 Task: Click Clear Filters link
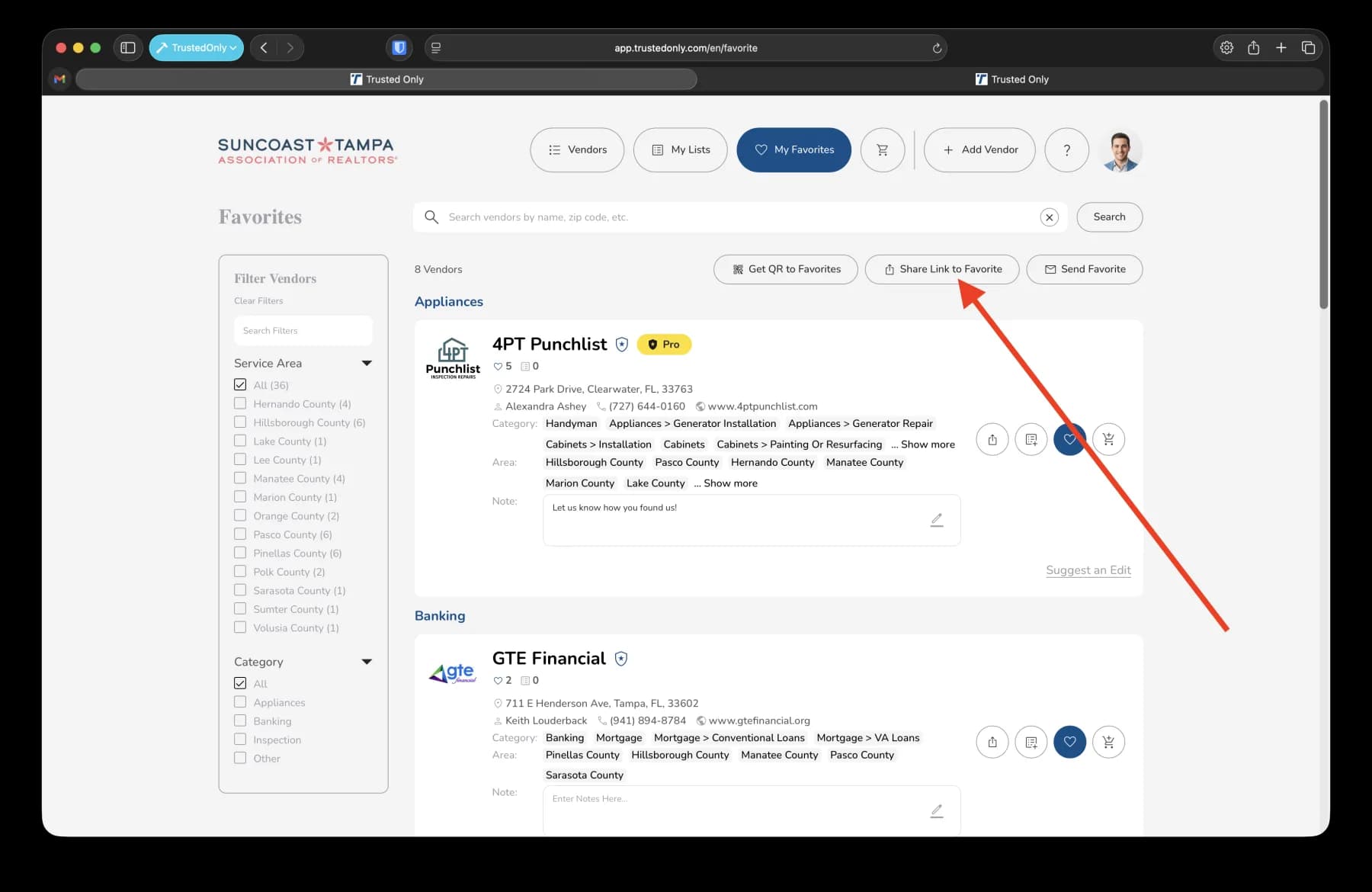(x=258, y=301)
